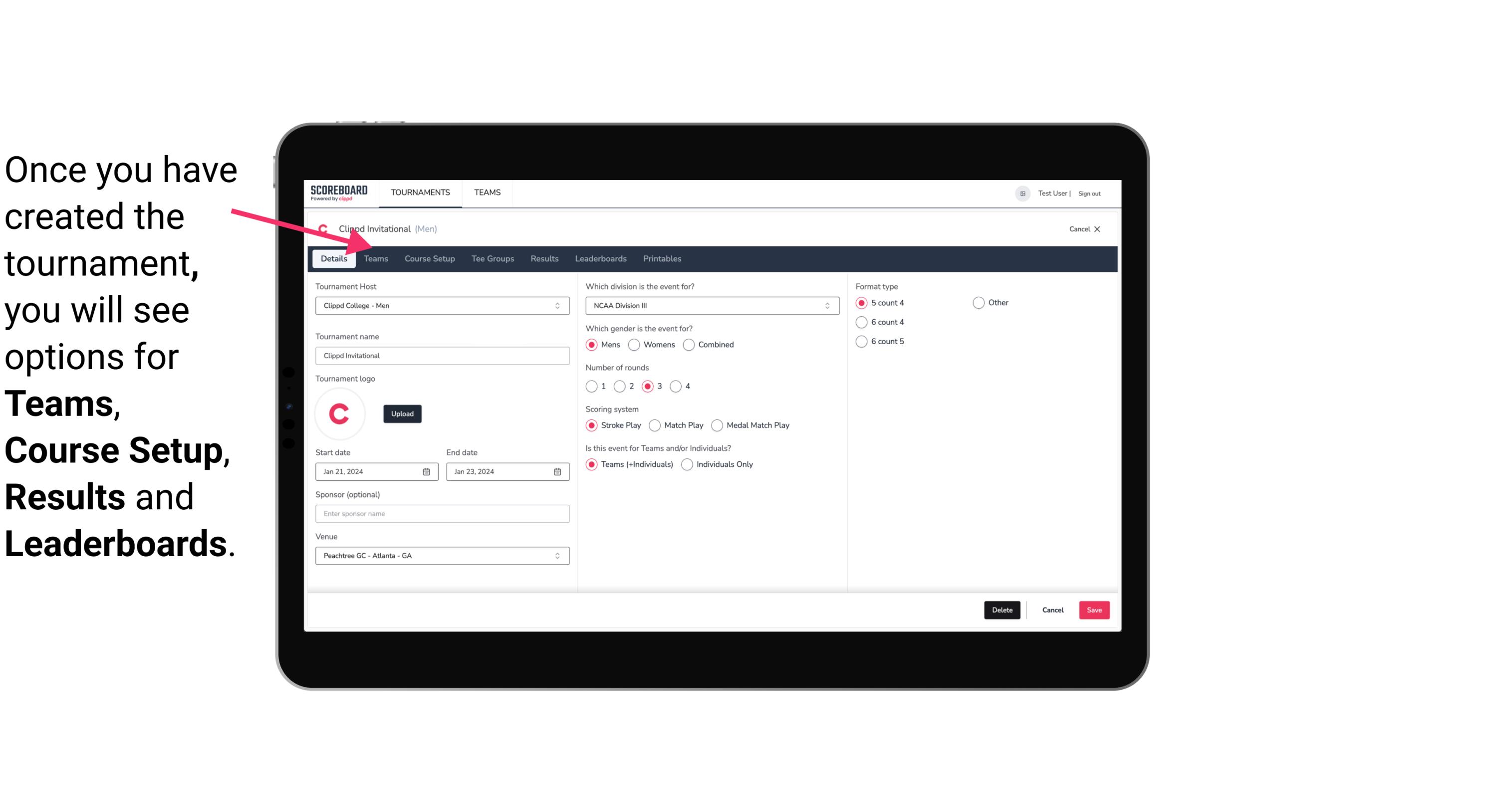Click the Tournament name input field
This screenshot has width=1510, height=812.
[442, 355]
